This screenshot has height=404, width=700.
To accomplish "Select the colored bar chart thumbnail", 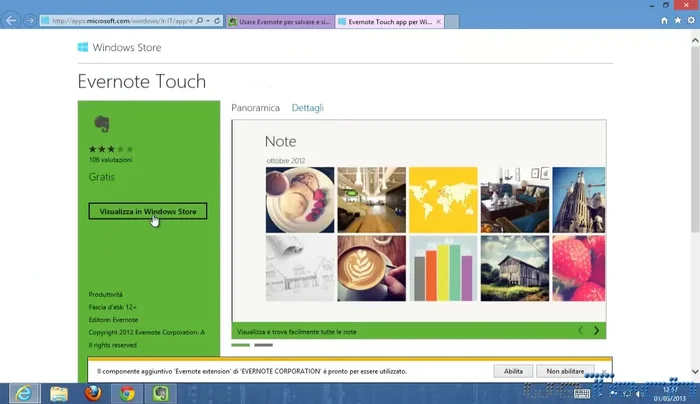I will [443, 268].
